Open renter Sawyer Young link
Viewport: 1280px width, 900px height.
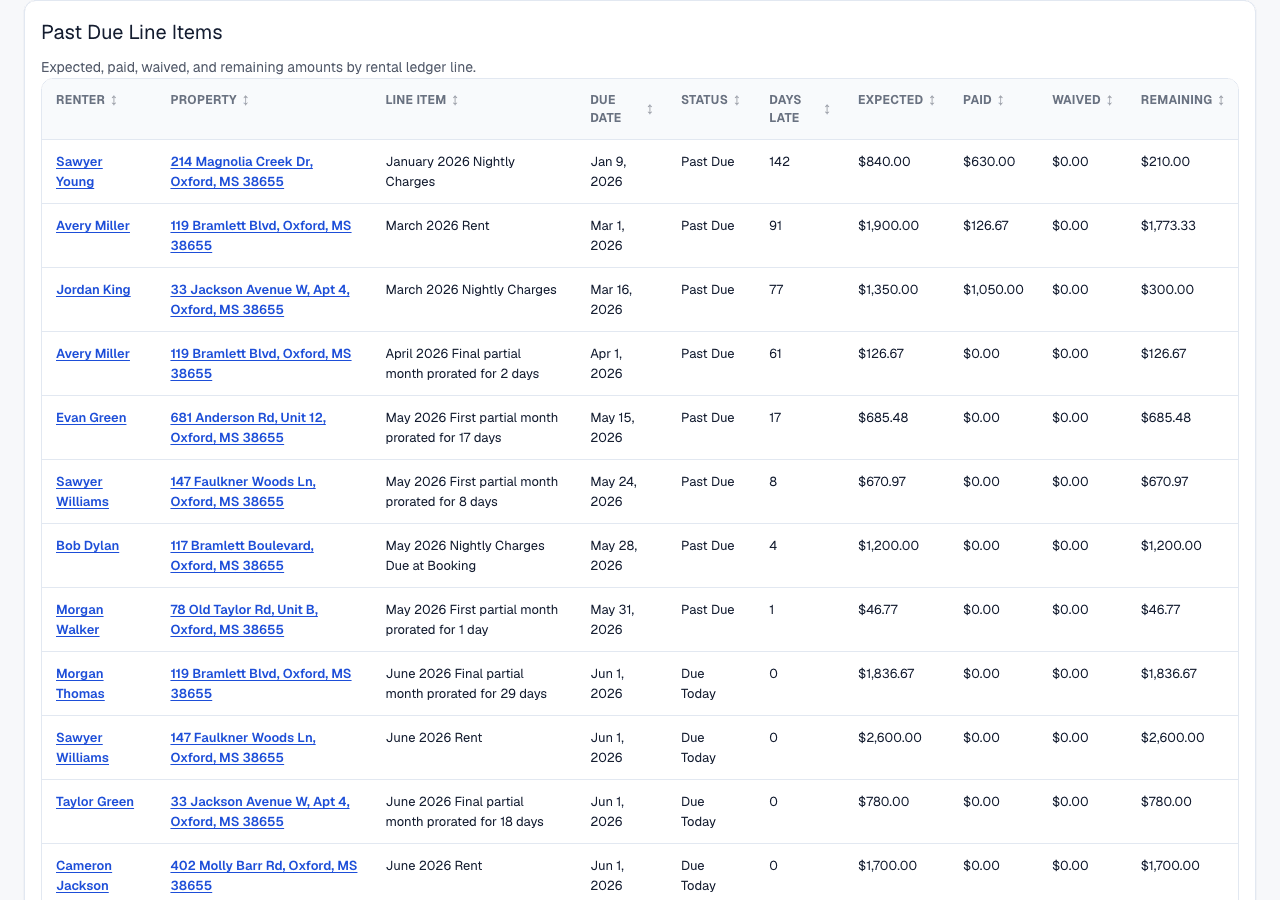79,171
